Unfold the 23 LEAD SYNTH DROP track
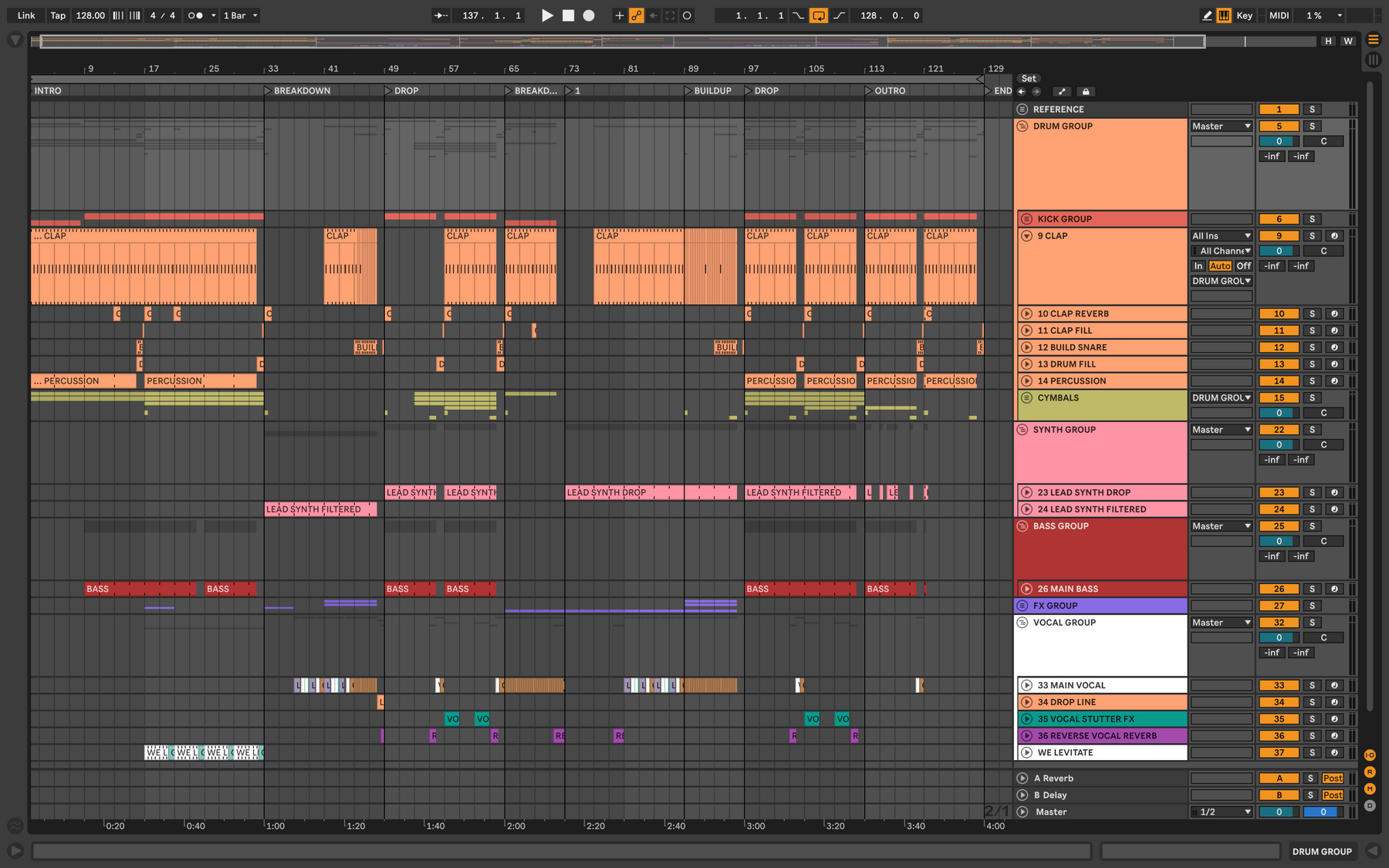 click(1026, 492)
